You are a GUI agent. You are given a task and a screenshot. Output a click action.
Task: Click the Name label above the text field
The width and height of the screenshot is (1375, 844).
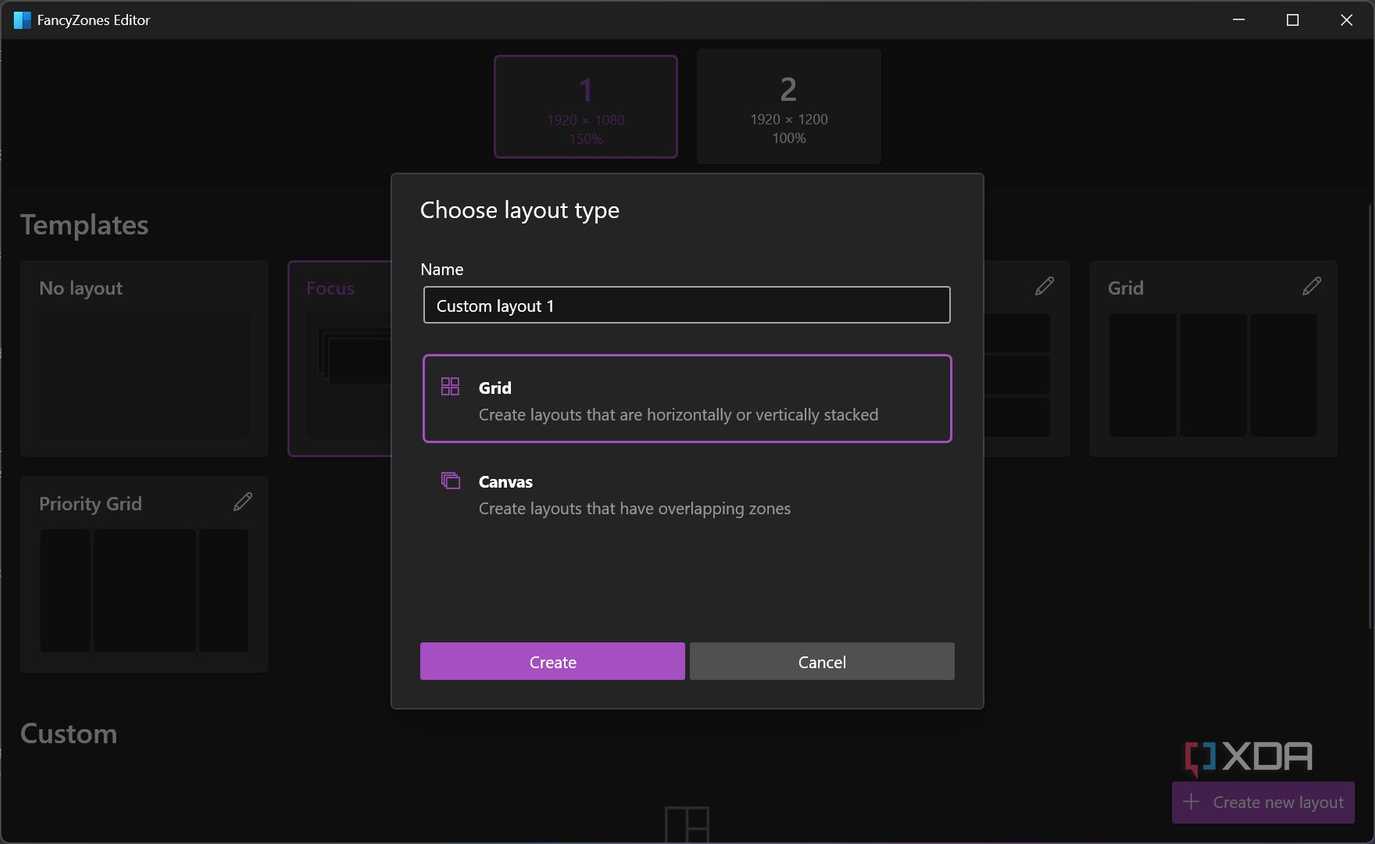442,269
